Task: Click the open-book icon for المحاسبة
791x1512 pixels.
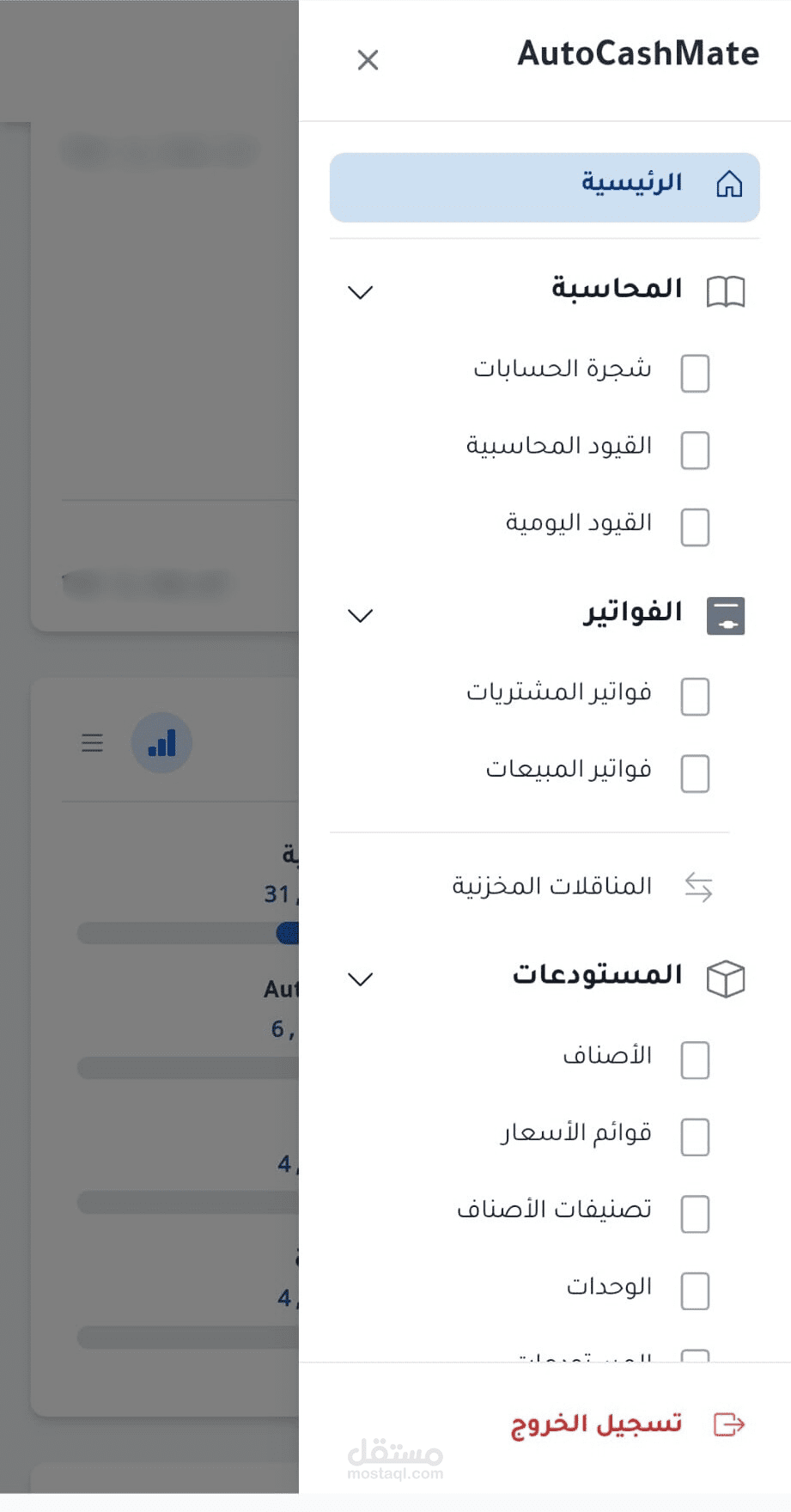Action: [726, 292]
